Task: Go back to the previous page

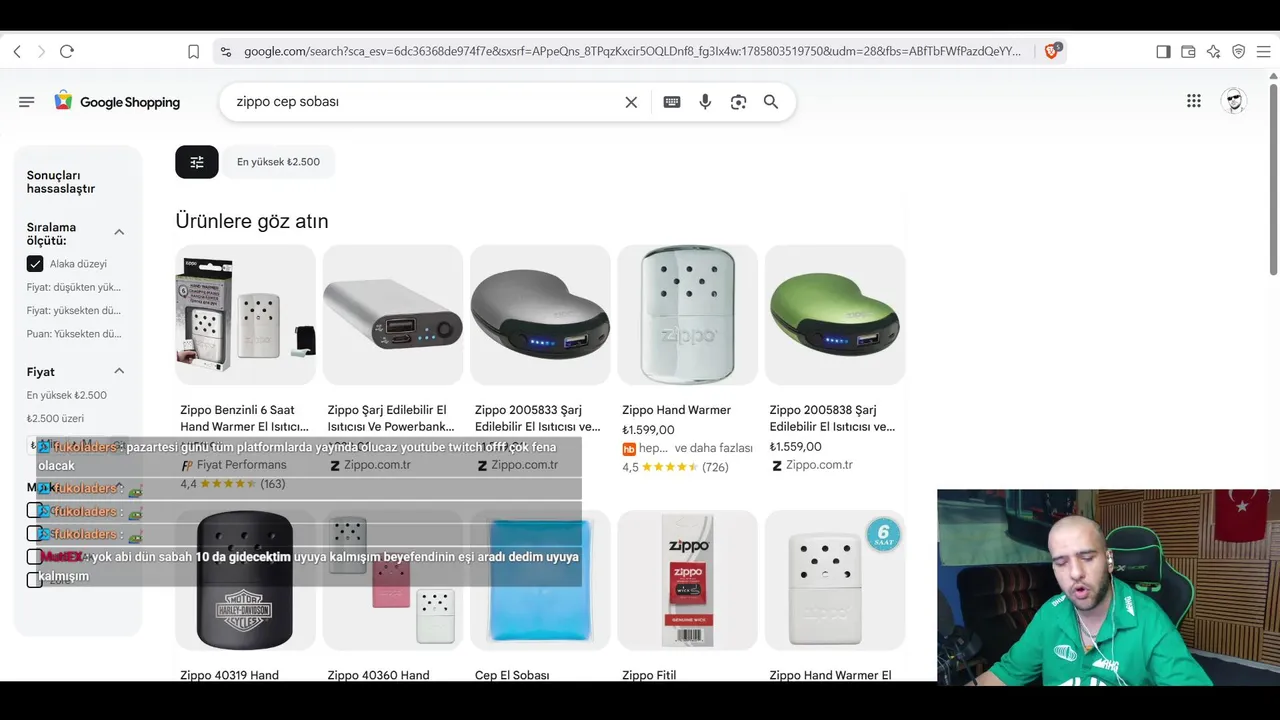Action: click(x=17, y=51)
